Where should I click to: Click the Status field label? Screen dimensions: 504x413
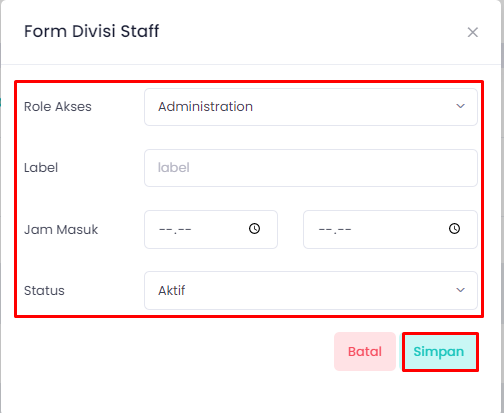tap(44, 291)
